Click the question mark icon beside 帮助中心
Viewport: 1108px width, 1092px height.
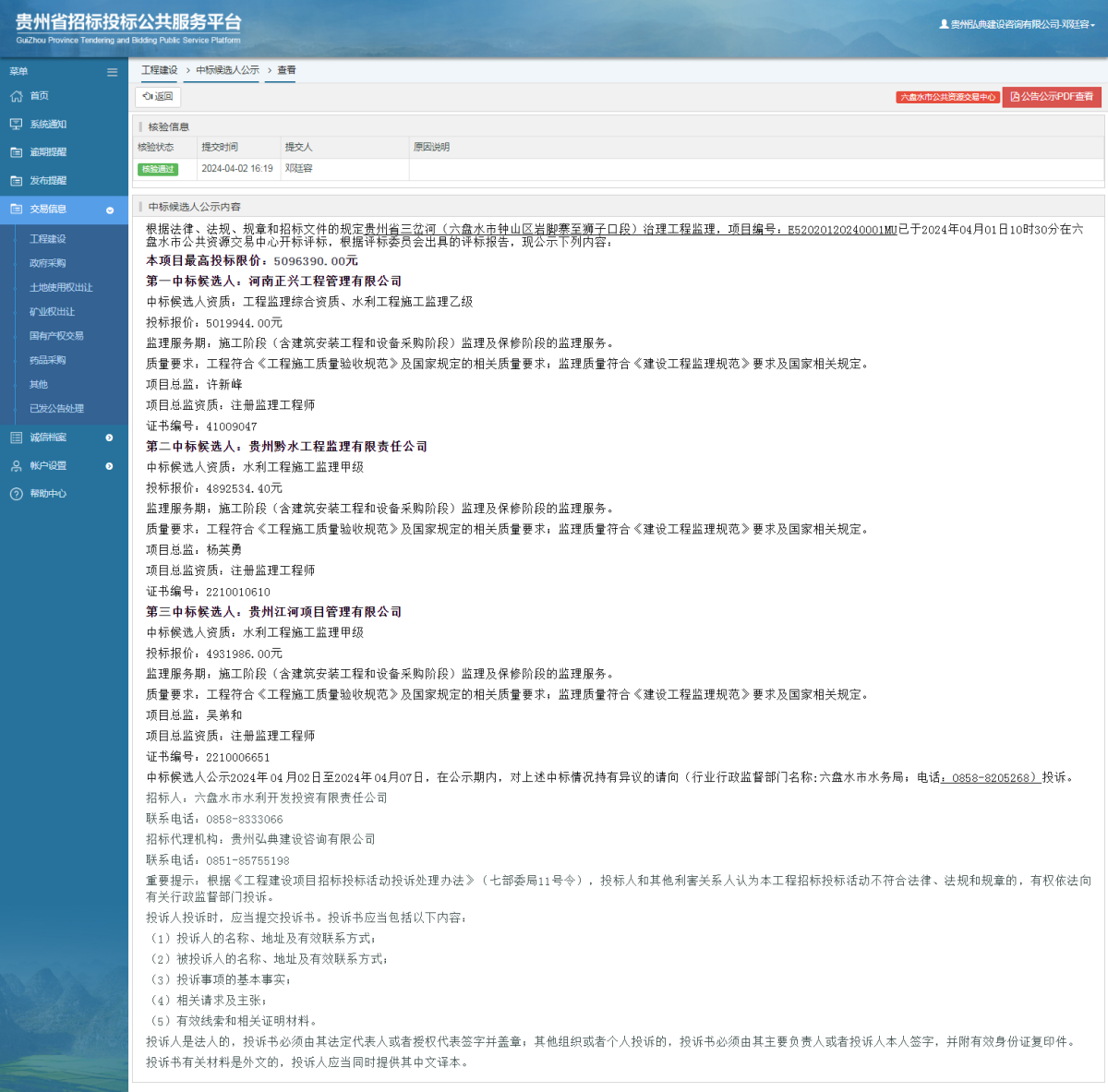coord(16,494)
